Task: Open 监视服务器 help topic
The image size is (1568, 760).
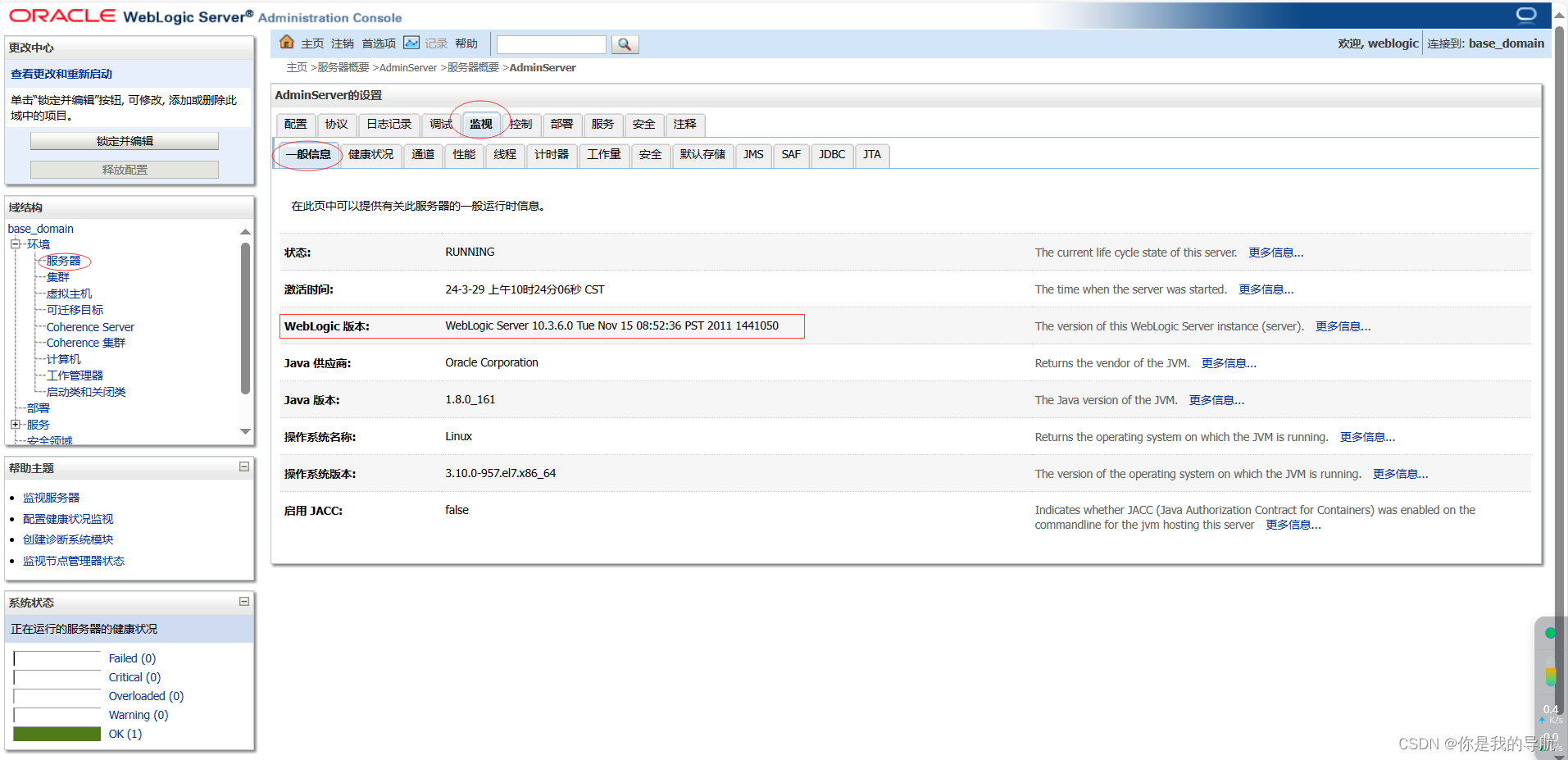Action: click(x=52, y=498)
